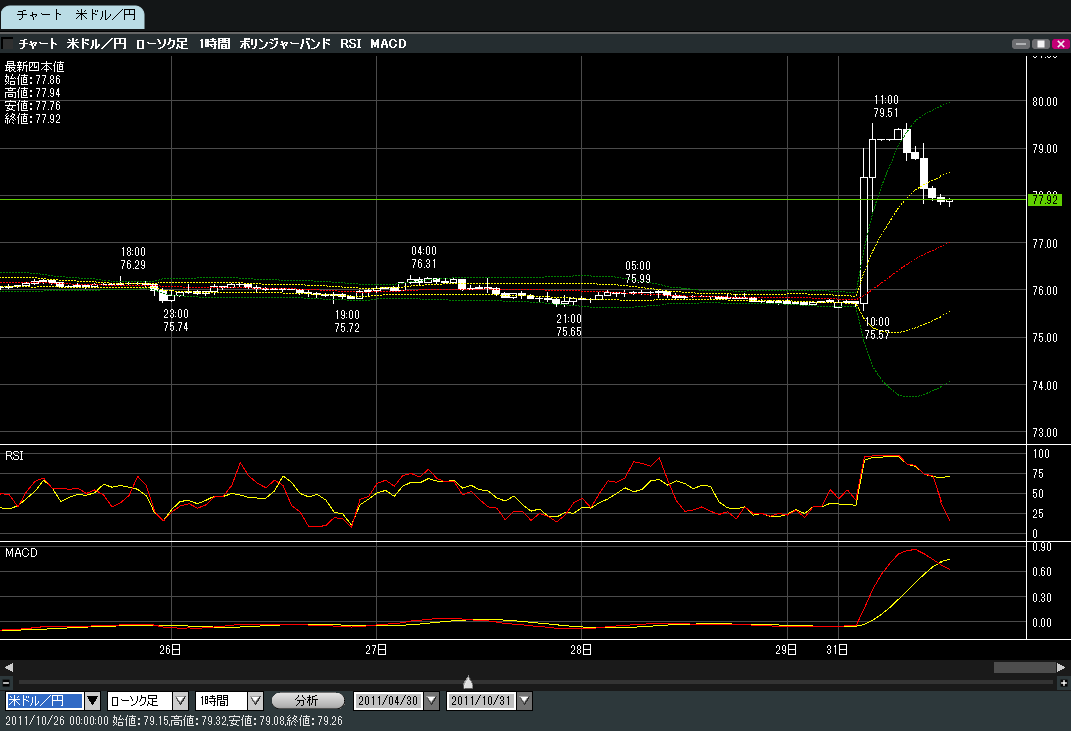Open the 1時間 timeframe dropdown
Screen dimensions: 1071x731
[255, 701]
